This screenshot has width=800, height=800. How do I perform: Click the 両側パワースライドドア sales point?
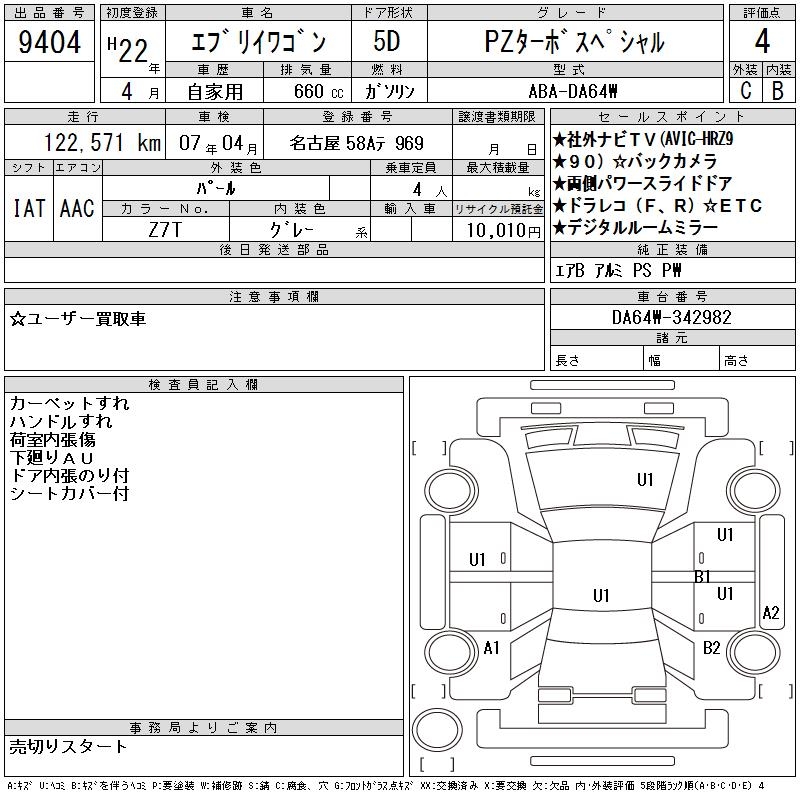click(642, 183)
